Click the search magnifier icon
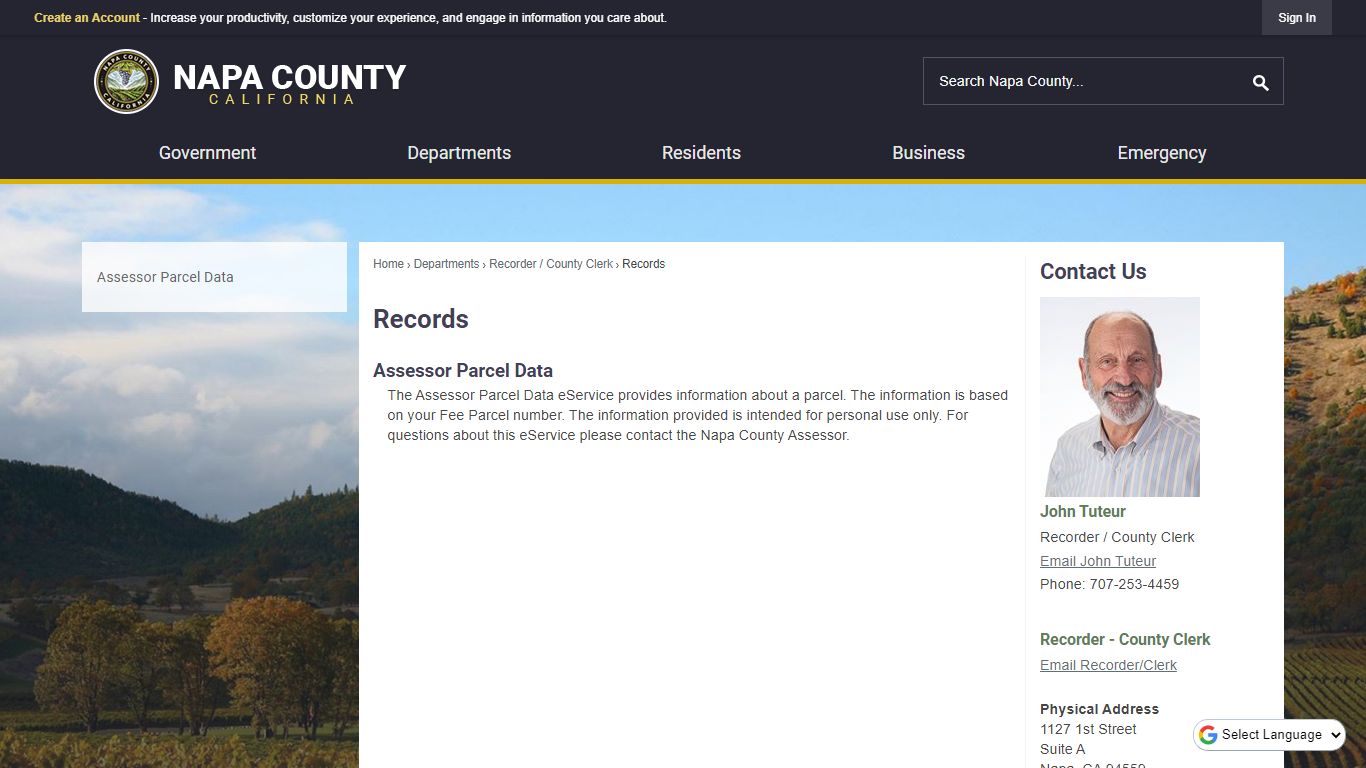Image resolution: width=1366 pixels, height=768 pixels. pos(1260,82)
